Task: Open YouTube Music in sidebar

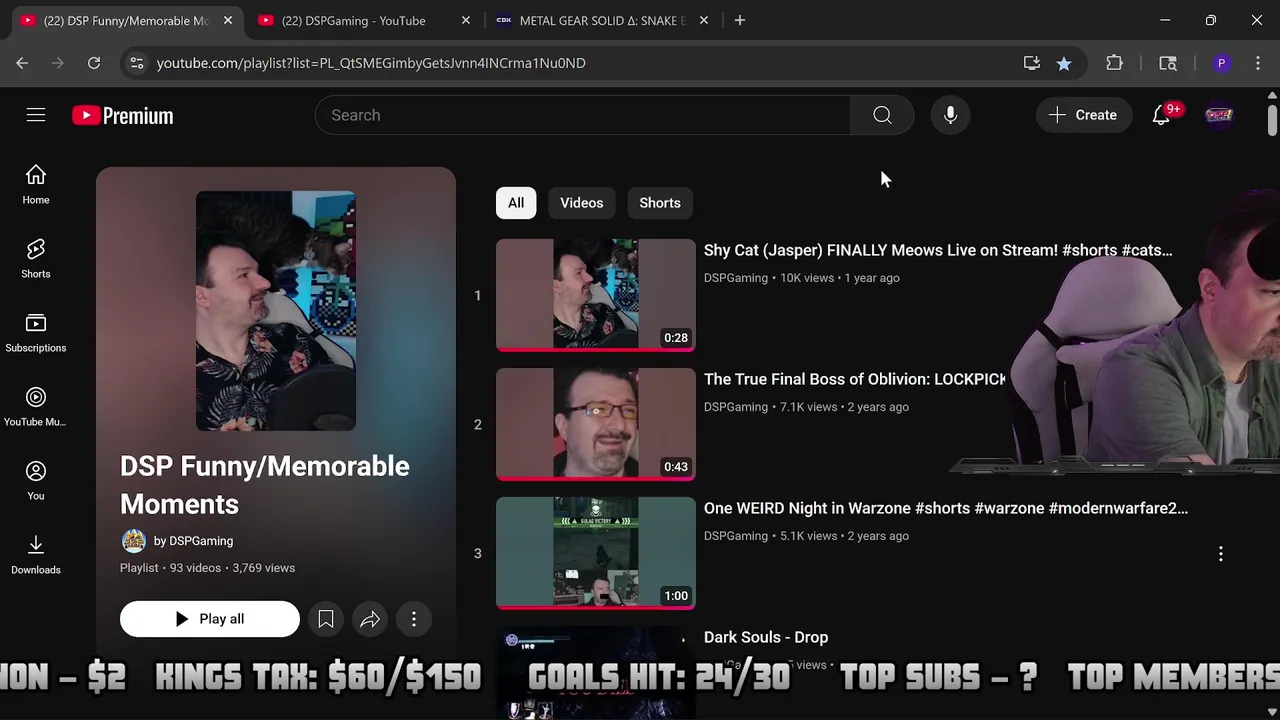Action: [36, 407]
